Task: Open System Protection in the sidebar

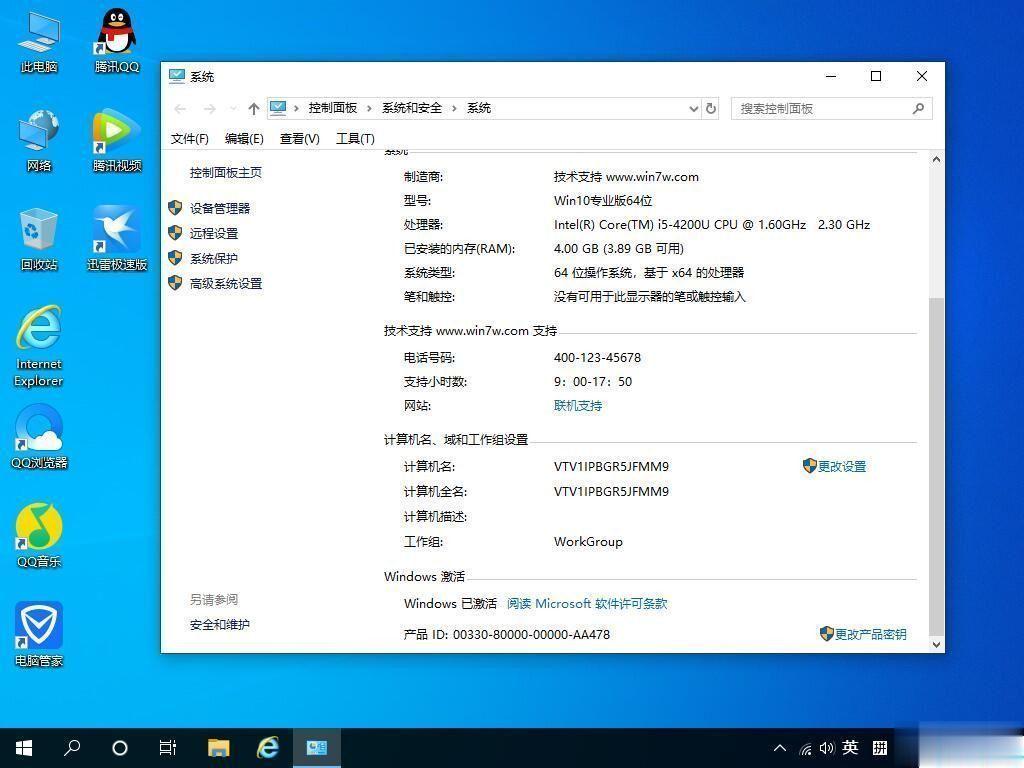Action: click(x=214, y=258)
